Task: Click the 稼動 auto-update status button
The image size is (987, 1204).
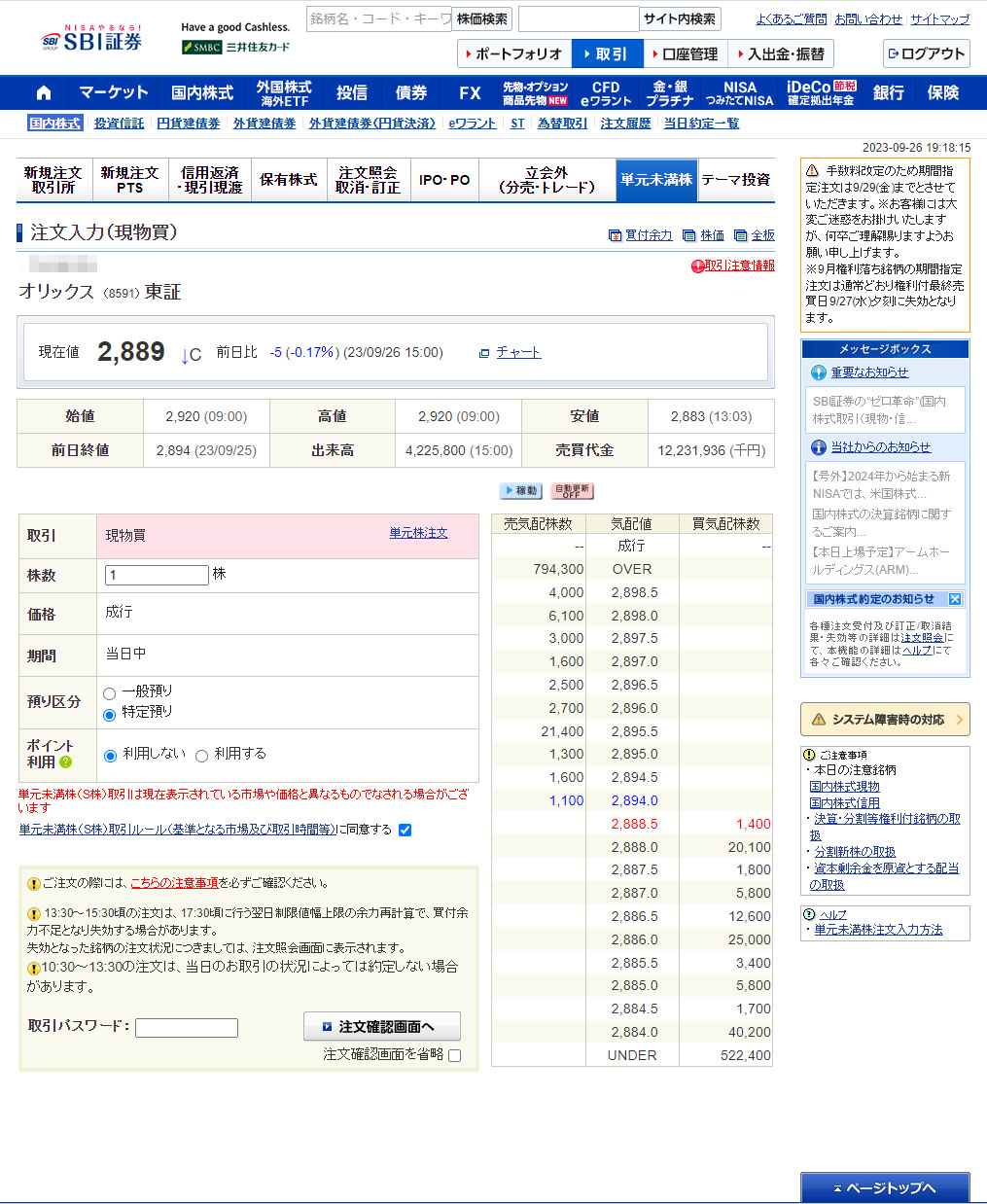Action: coord(520,491)
